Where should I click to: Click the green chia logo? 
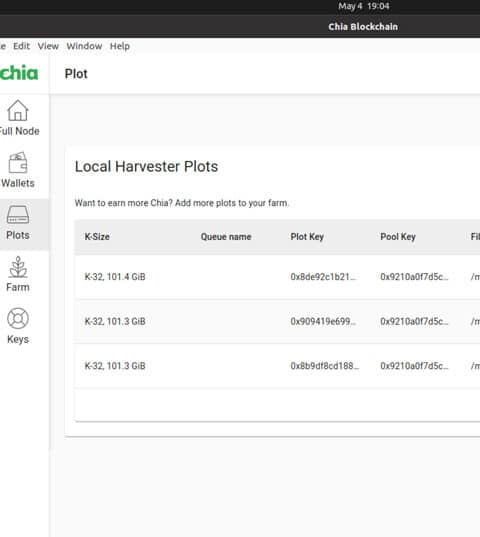[x=19, y=73]
